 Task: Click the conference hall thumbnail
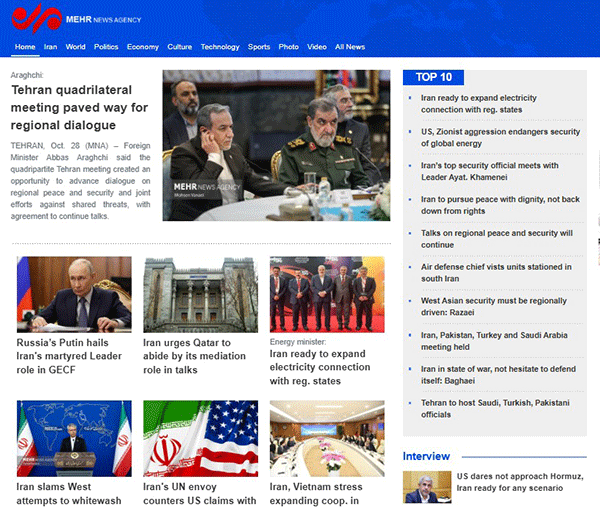point(327,439)
